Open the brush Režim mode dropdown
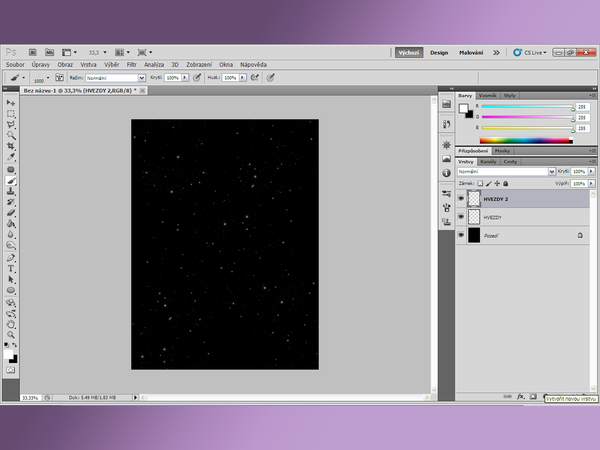Viewport: 600px width, 450px height. coord(113,77)
